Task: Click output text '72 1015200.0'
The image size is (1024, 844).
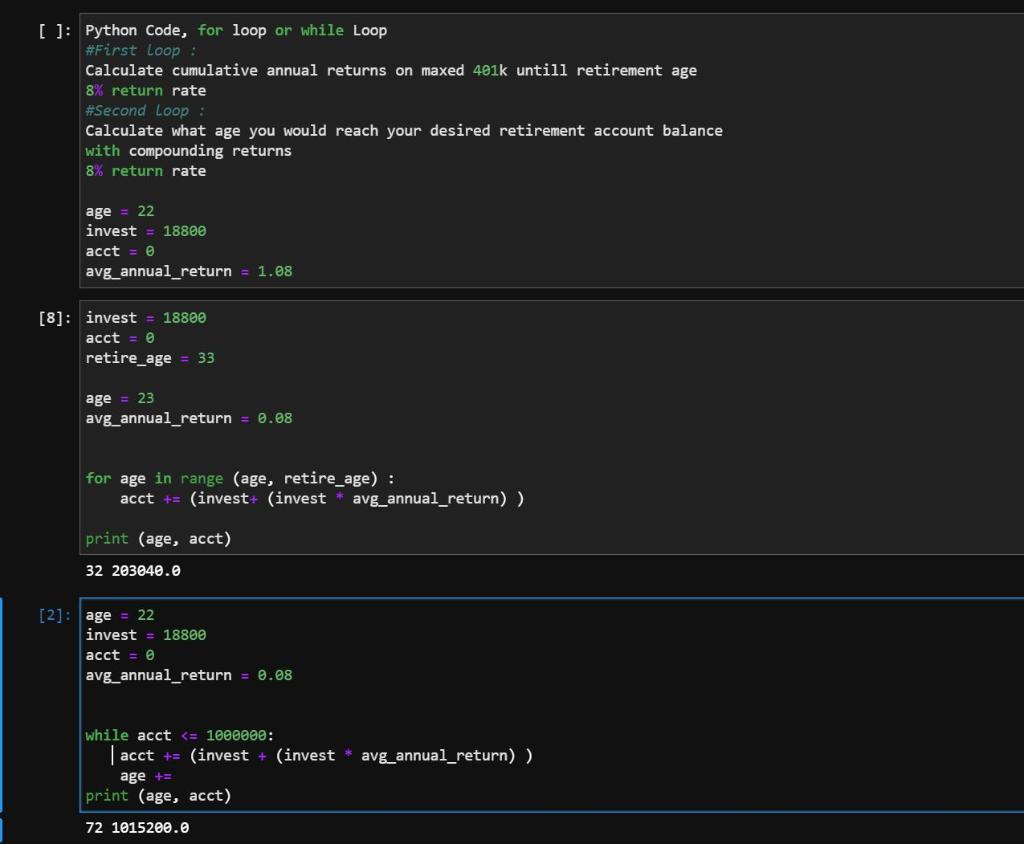Action: [x=137, y=828]
